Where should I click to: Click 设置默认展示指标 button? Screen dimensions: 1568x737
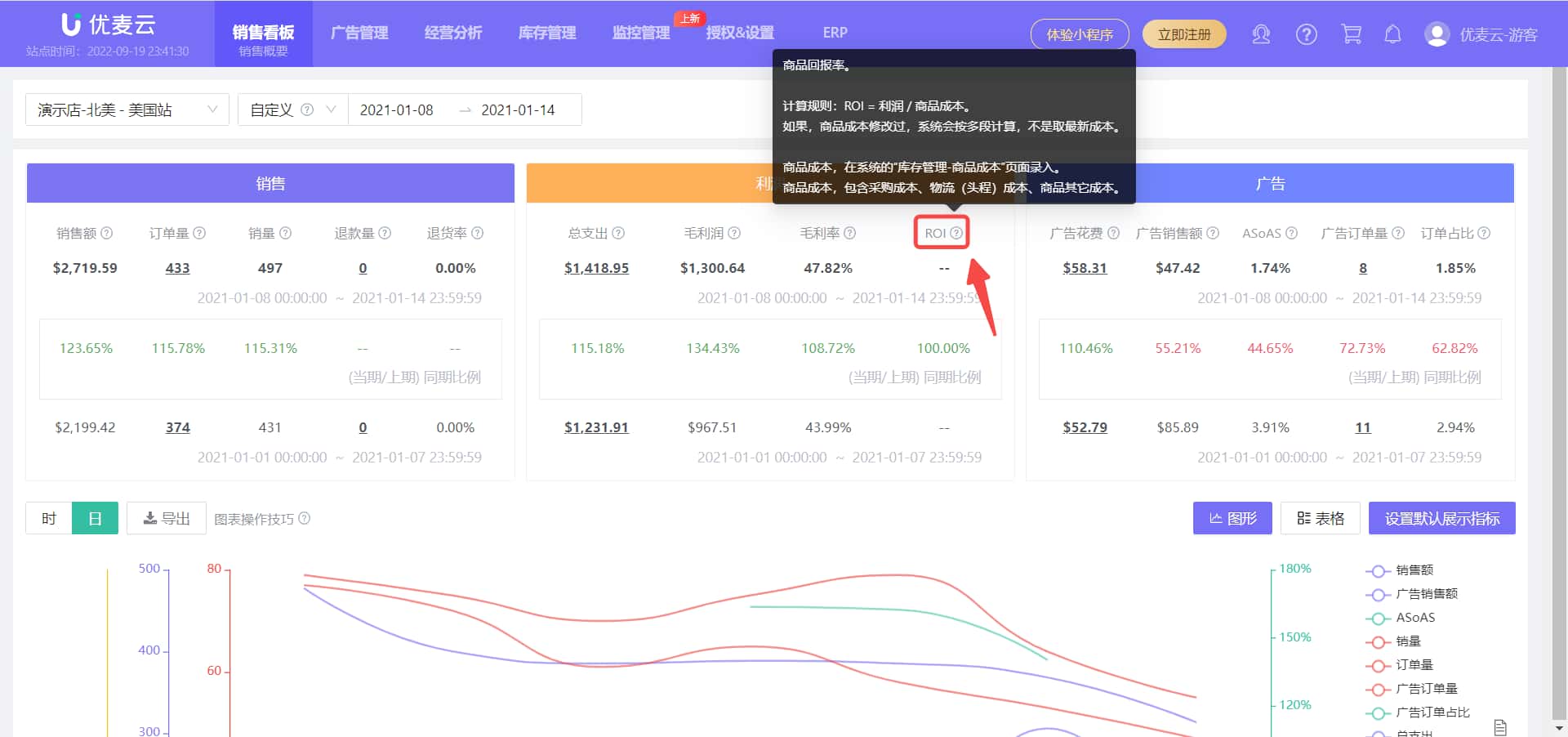(1442, 518)
